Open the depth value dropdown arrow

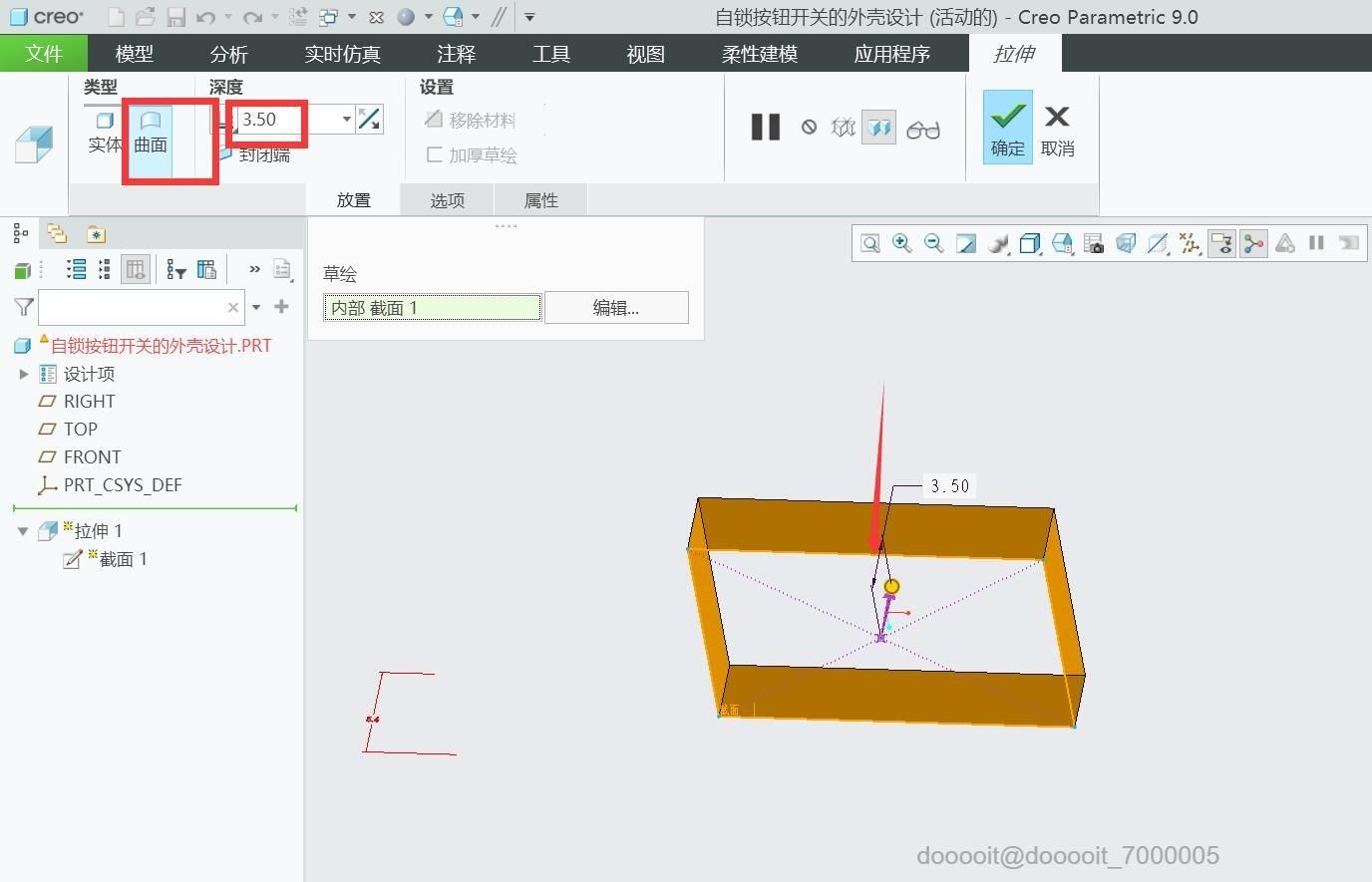click(346, 120)
